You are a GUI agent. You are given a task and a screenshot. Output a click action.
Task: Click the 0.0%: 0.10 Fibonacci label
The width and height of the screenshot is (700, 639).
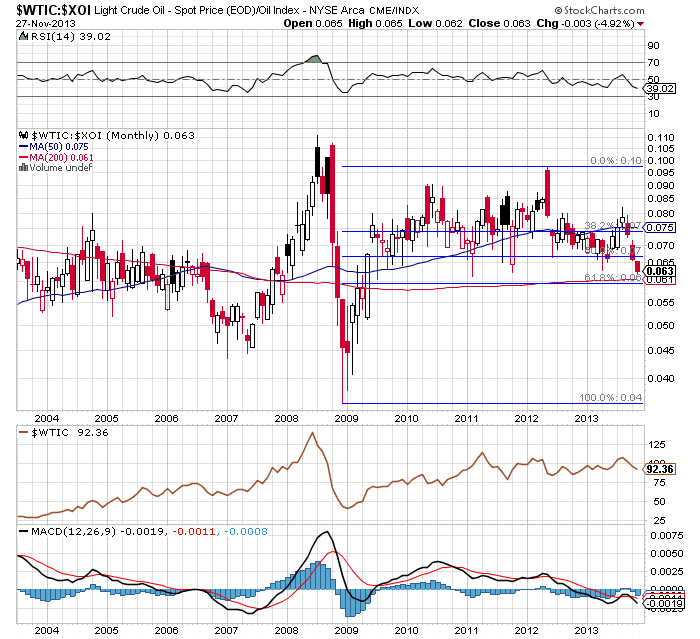pyautogui.click(x=616, y=160)
